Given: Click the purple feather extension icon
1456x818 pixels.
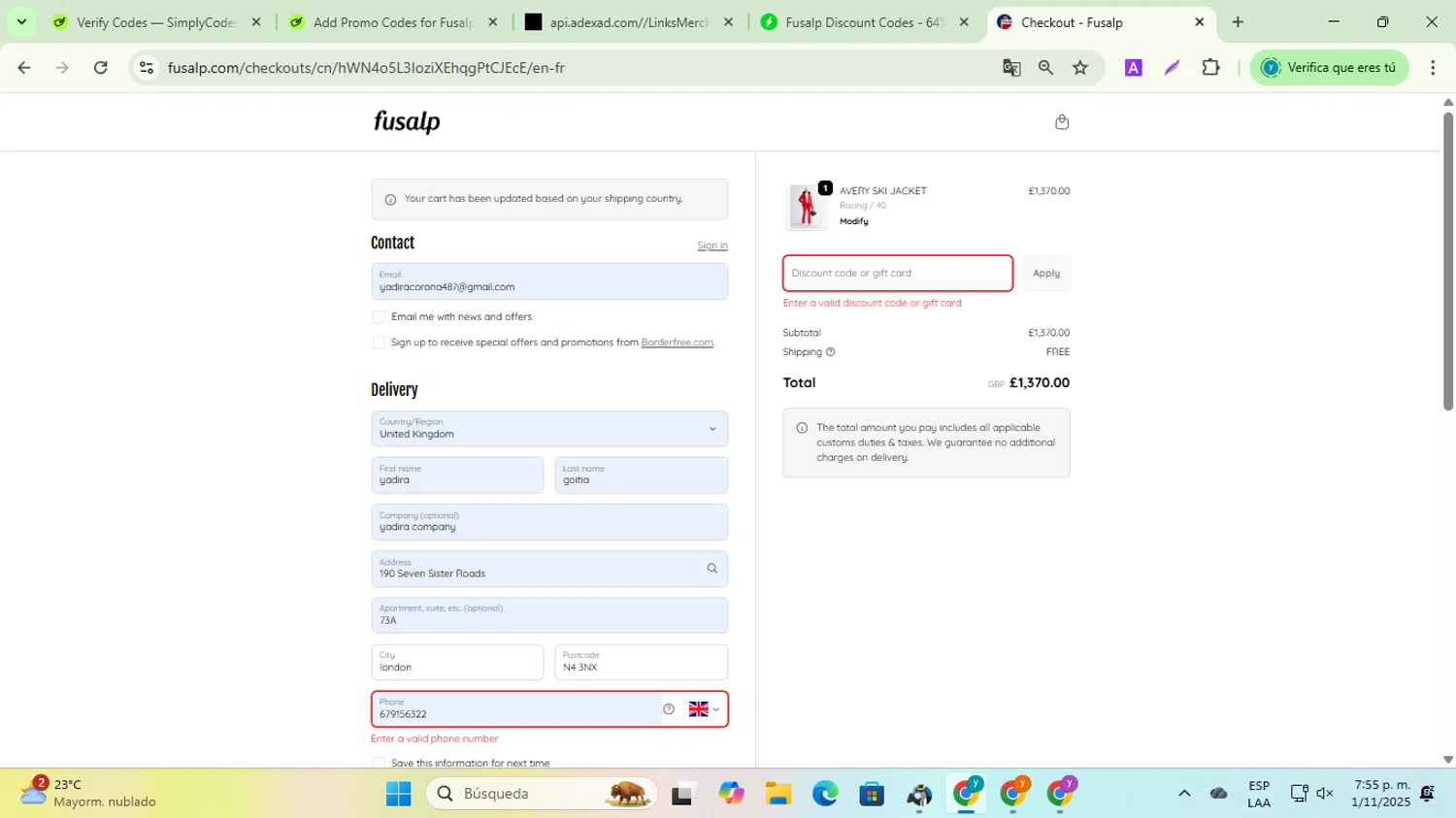Looking at the screenshot, I should point(1172,68).
